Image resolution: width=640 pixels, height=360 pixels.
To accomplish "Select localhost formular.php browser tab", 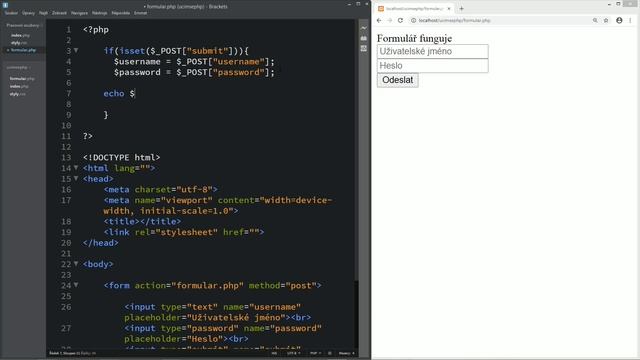I will click(414, 9).
